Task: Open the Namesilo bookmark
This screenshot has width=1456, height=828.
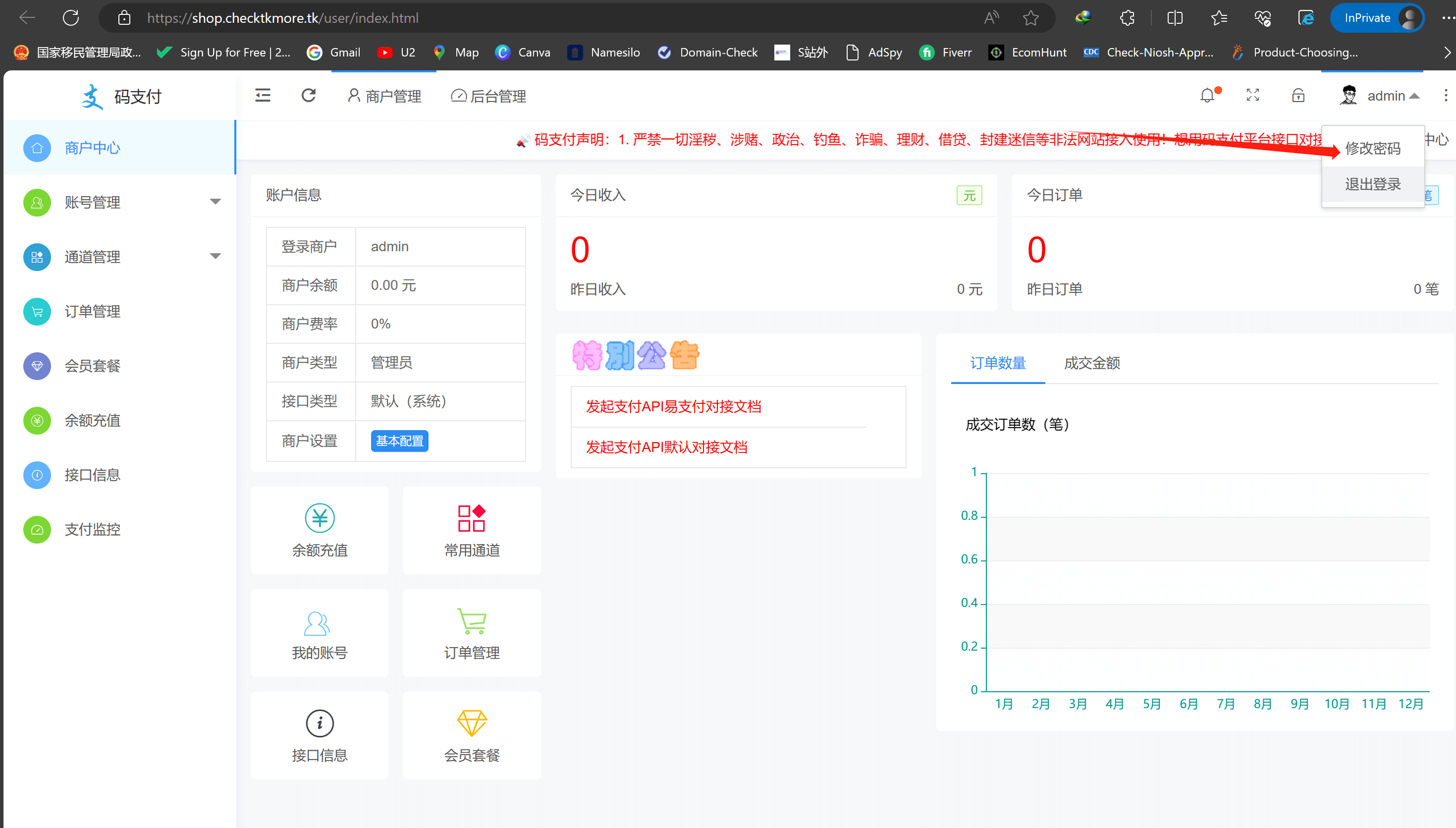Action: pos(604,53)
